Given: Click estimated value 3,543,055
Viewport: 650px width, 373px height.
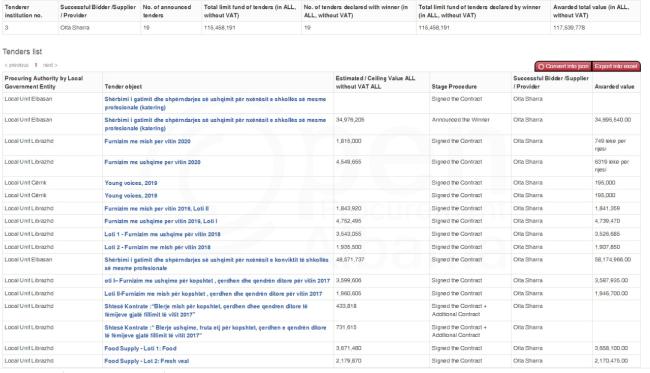Looking at the screenshot, I should click(x=348, y=234).
